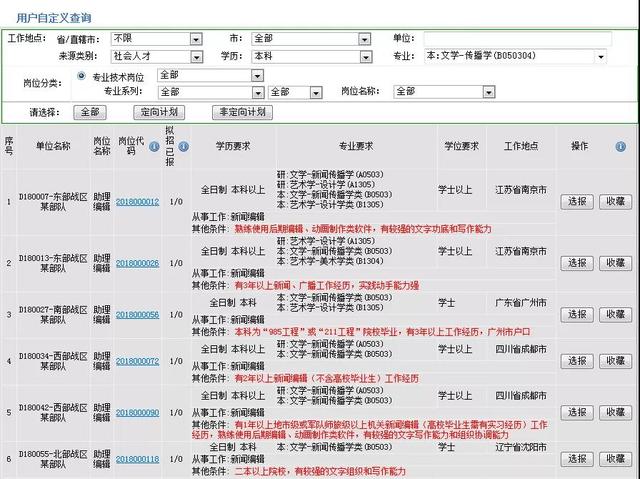The width and height of the screenshot is (640, 479).
Task: Click 收藏 for row 2 D180013
Action: (x=616, y=264)
